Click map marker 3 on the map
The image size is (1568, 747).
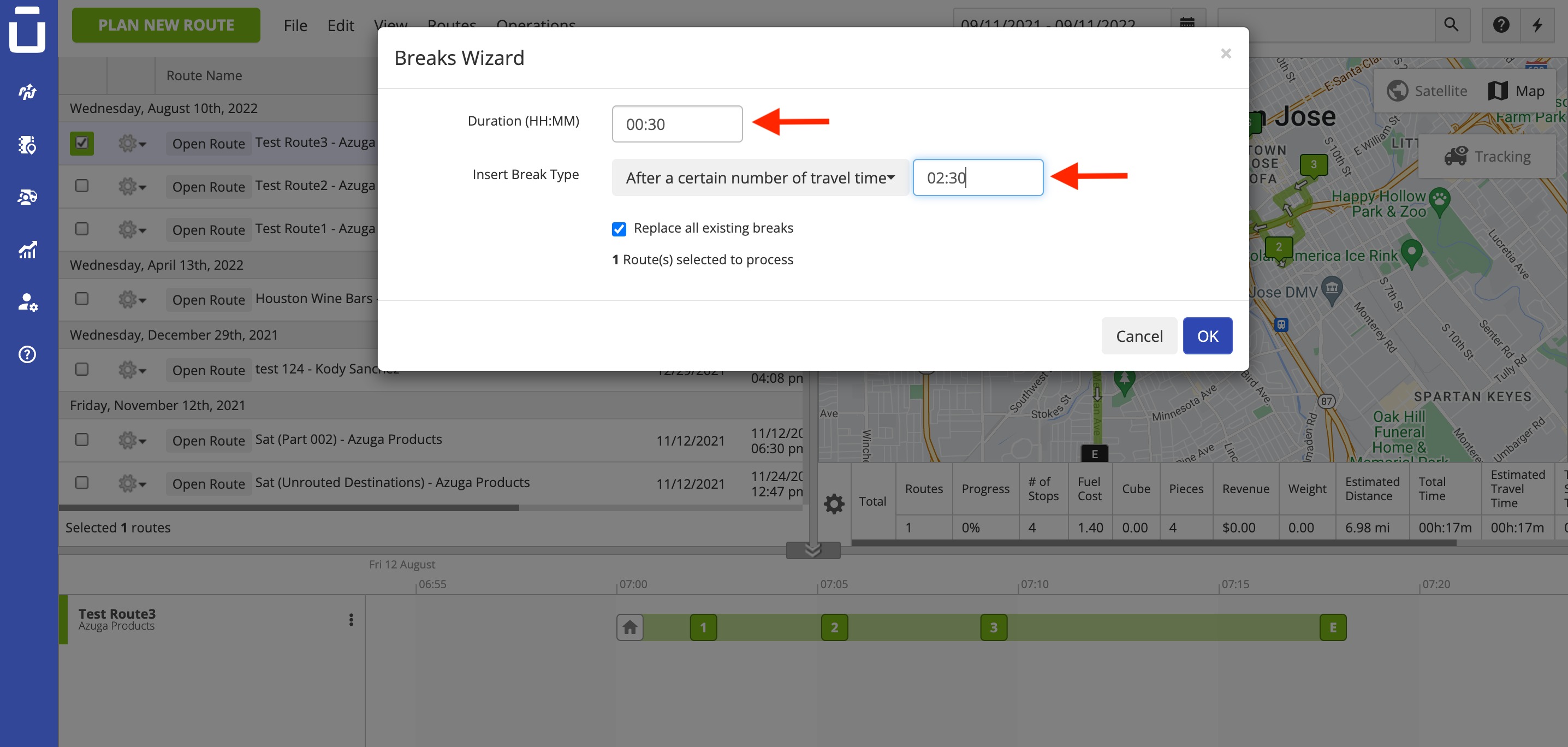pos(1314,165)
